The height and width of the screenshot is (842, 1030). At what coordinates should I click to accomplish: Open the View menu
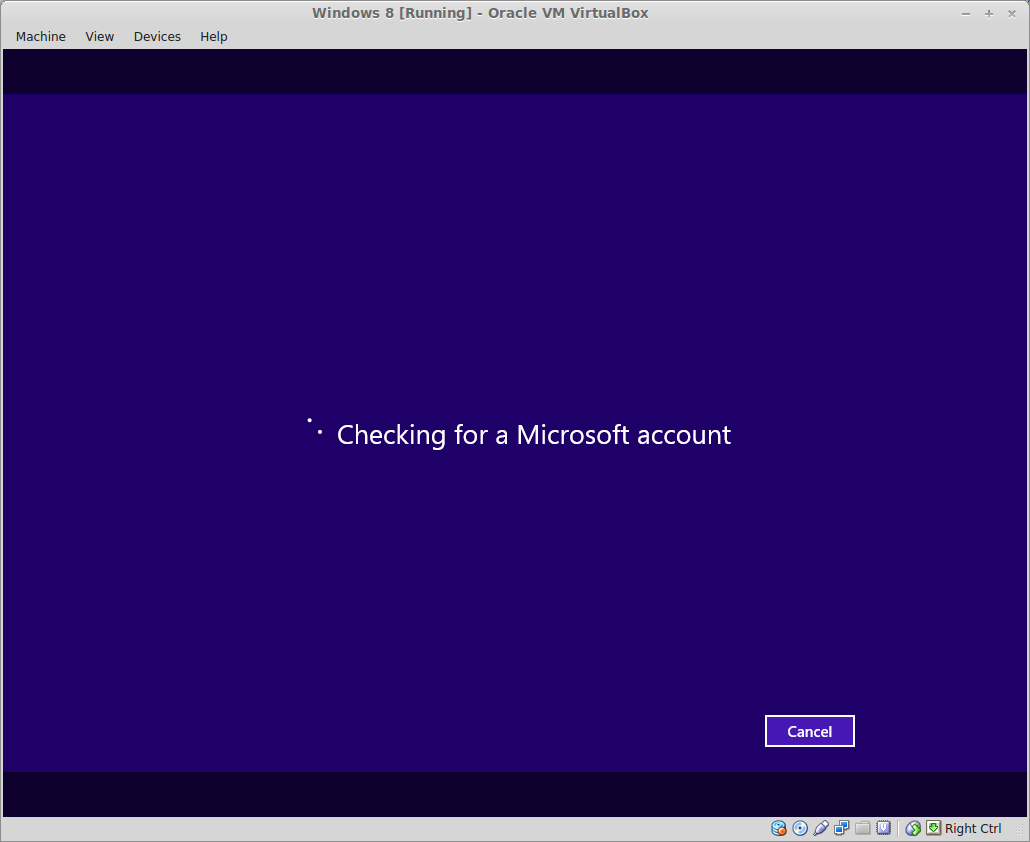pyautogui.click(x=99, y=37)
